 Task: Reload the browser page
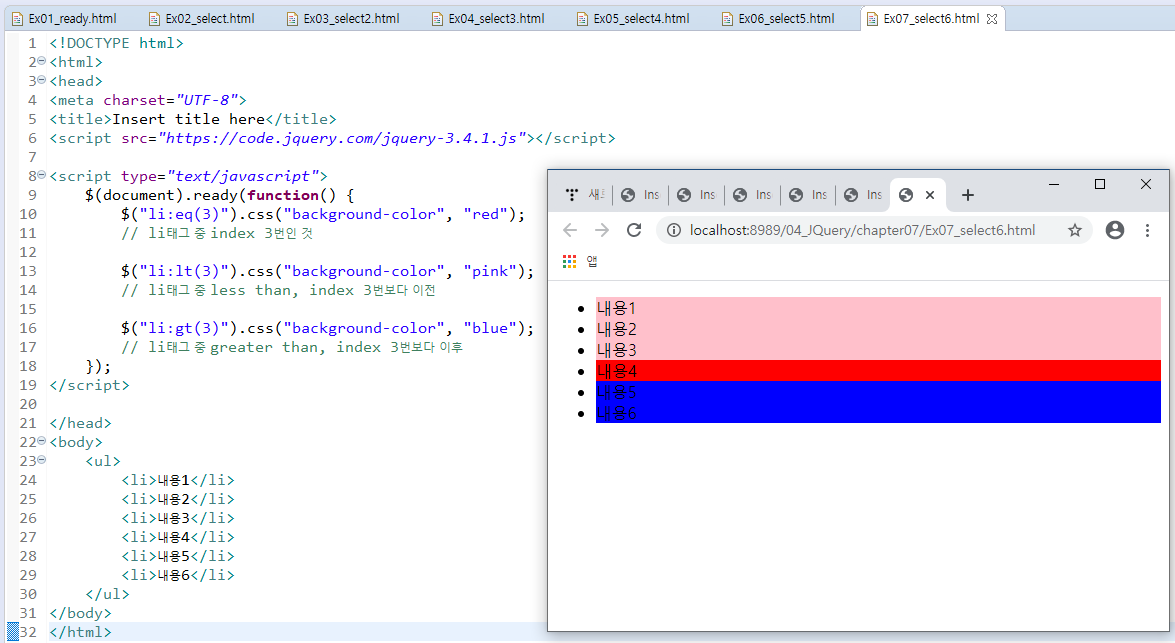(x=634, y=230)
